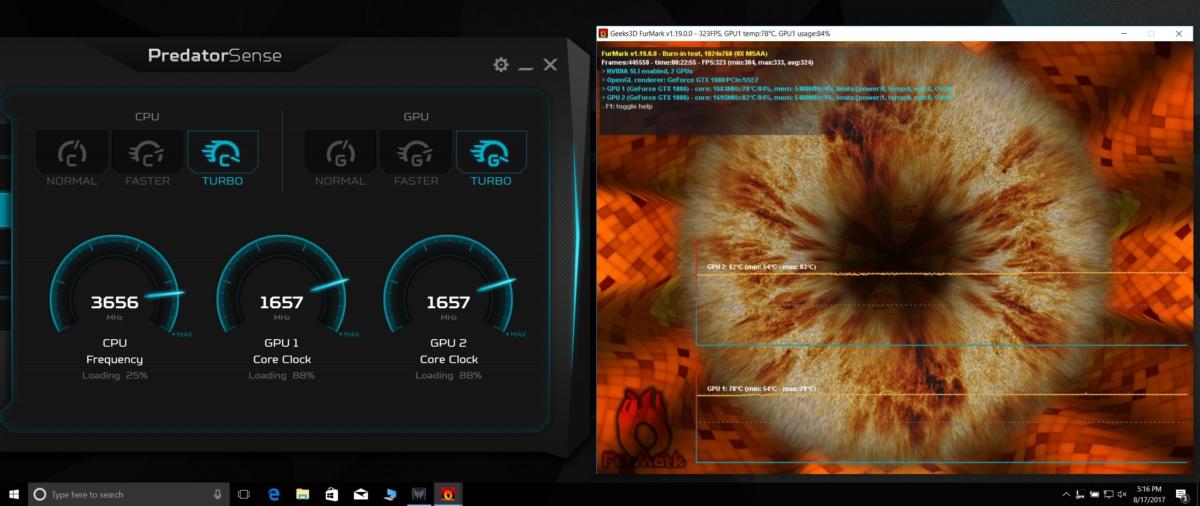Click 'GPU 1: 78°C' temperature graph label
Image resolution: width=1200 pixels, height=506 pixels.
pos(761,387)
